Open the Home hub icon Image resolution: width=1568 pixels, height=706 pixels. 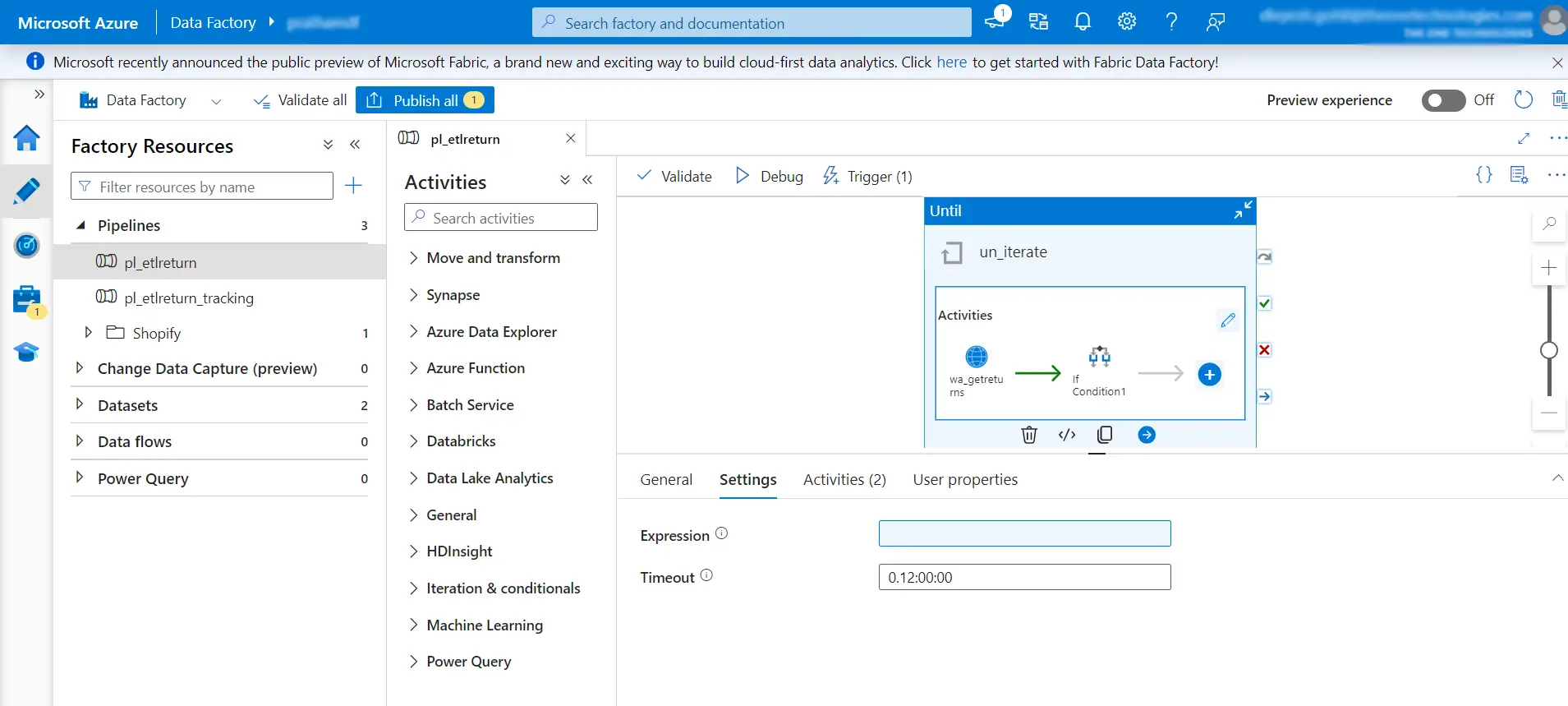coord(26,138)
